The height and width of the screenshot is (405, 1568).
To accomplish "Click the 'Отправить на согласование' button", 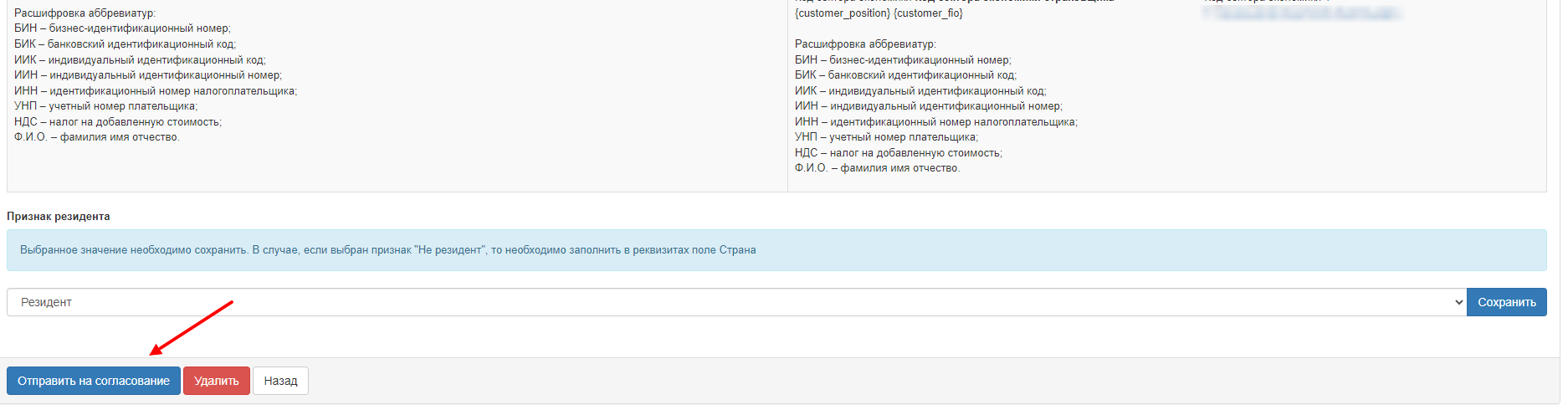I will (94, 381).
